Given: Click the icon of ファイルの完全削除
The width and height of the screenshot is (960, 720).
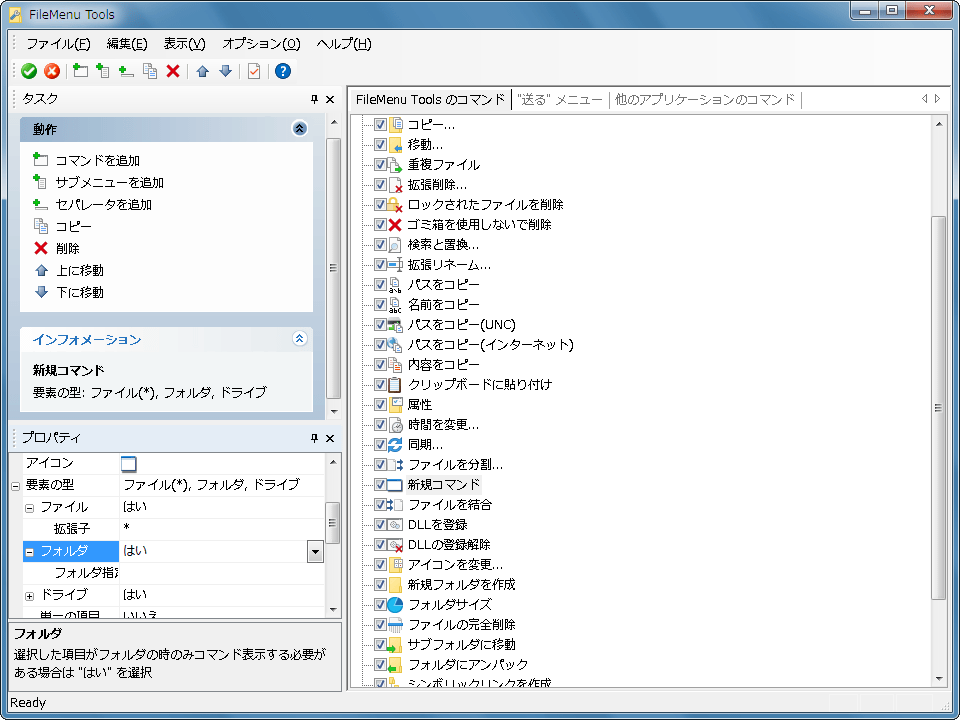Looking at the screenshot, I should 396,624.
